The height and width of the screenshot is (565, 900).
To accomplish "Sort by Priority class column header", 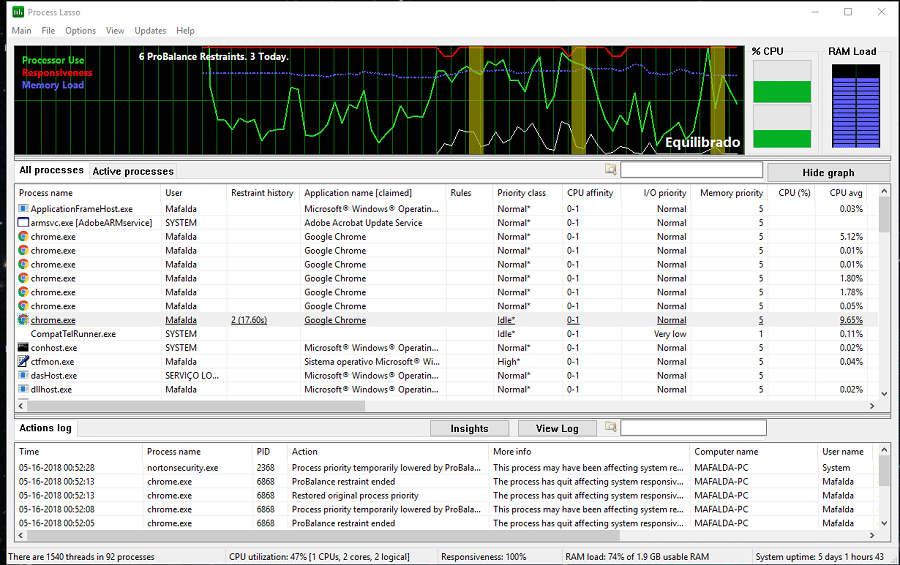I will click(x=527, y=193).
